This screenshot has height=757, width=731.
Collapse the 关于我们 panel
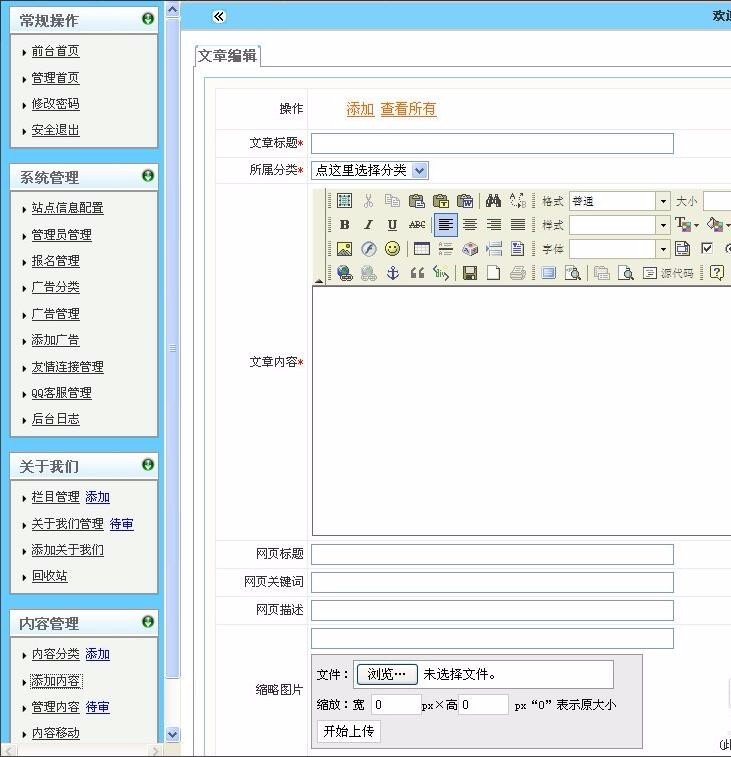(148, 464)
